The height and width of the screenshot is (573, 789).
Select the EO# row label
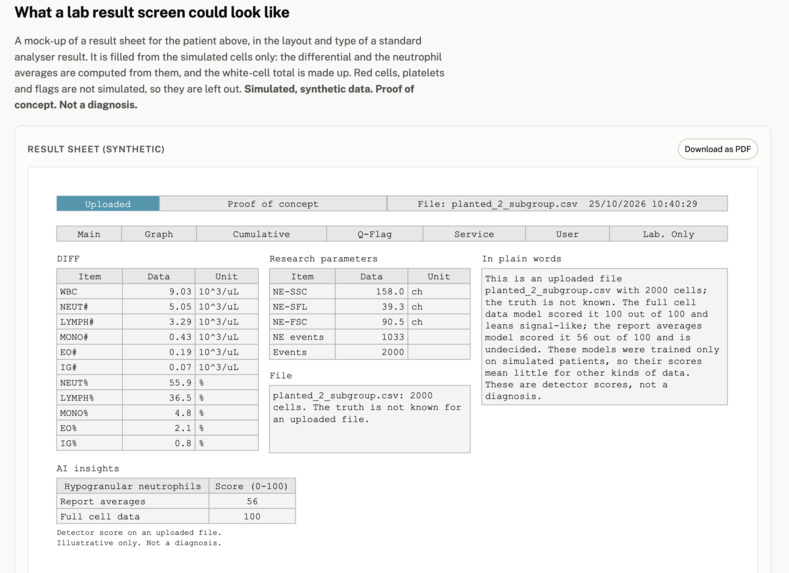pos(90,352)
